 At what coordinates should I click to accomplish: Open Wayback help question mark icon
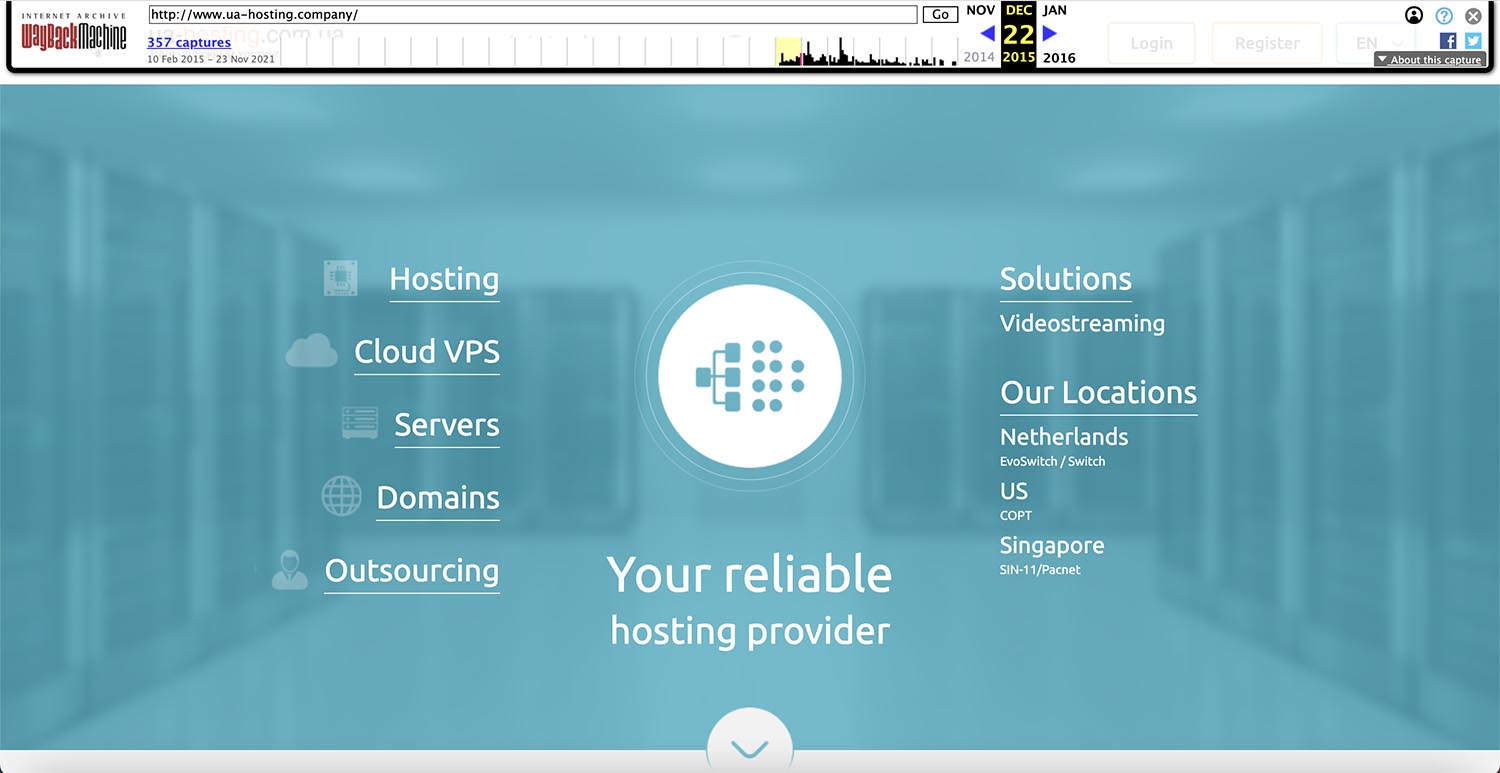[1444, 15]
